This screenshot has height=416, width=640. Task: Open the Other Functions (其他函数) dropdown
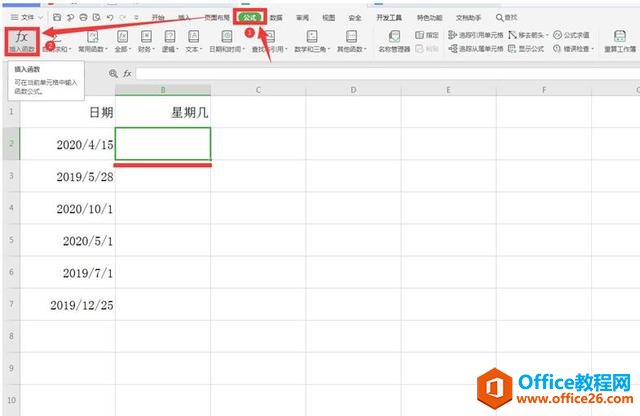pos(351,42)
